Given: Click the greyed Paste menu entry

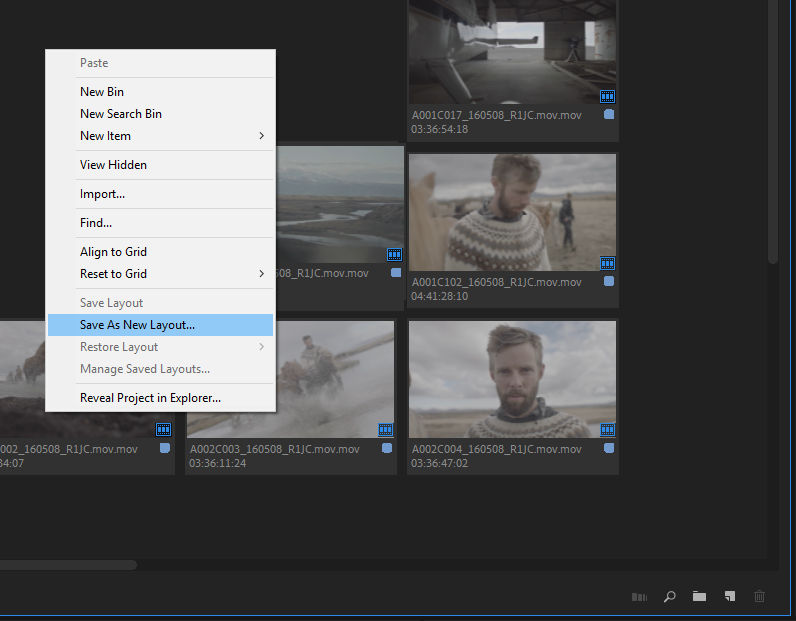Looking at the screenshot, I should pos(160,63).
